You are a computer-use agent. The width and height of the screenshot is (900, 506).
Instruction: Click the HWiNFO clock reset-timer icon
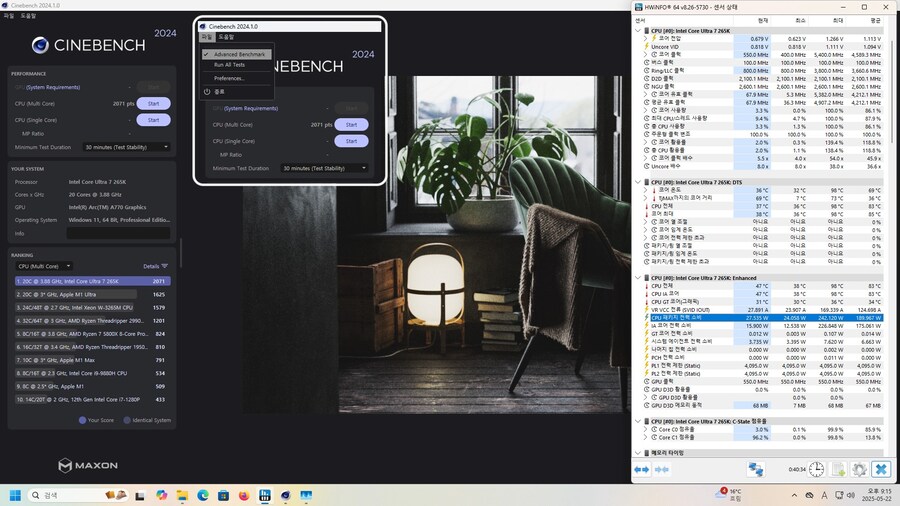(816, 469)
